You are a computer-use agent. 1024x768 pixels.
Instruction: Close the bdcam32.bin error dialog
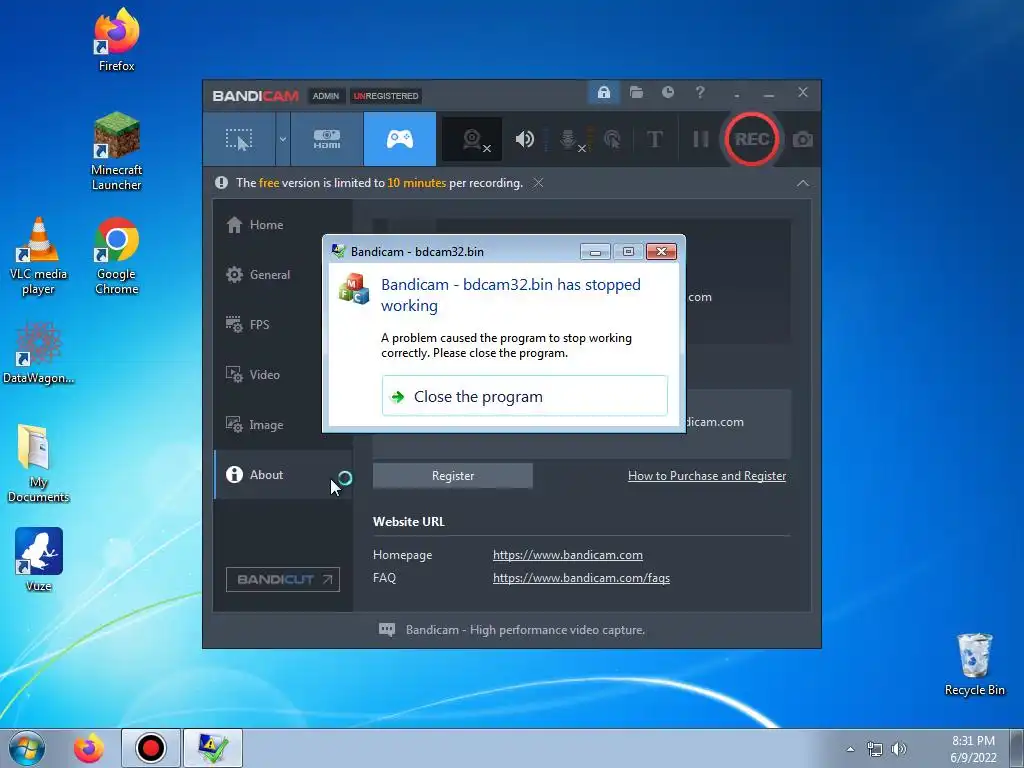click(661, 251)
